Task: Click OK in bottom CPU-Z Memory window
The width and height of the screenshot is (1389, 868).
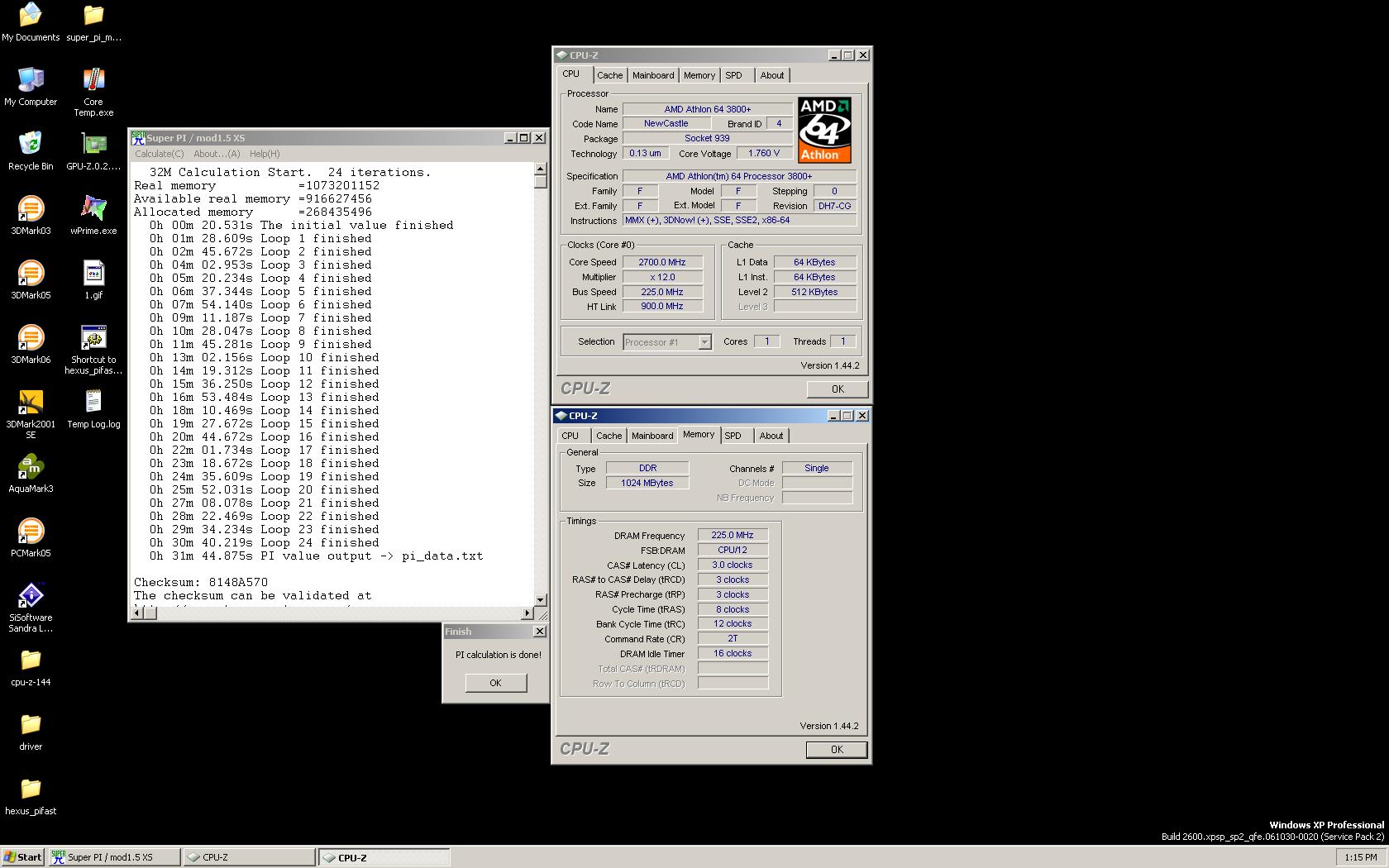Action: [x=837, y=750]
